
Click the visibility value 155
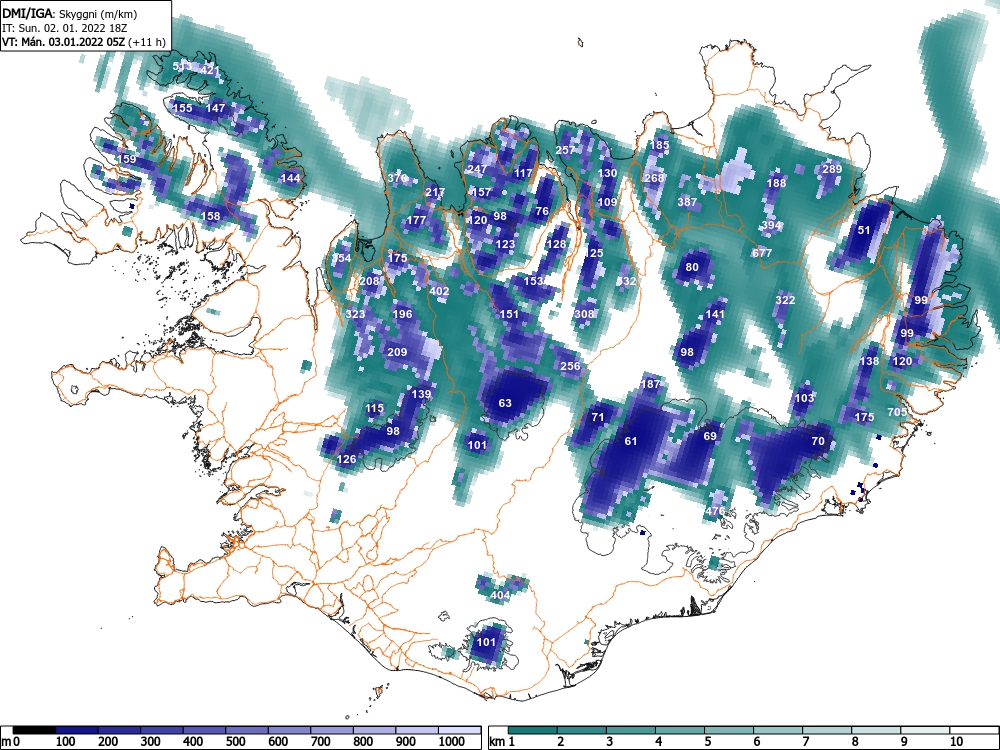click(x=182, y=108)
